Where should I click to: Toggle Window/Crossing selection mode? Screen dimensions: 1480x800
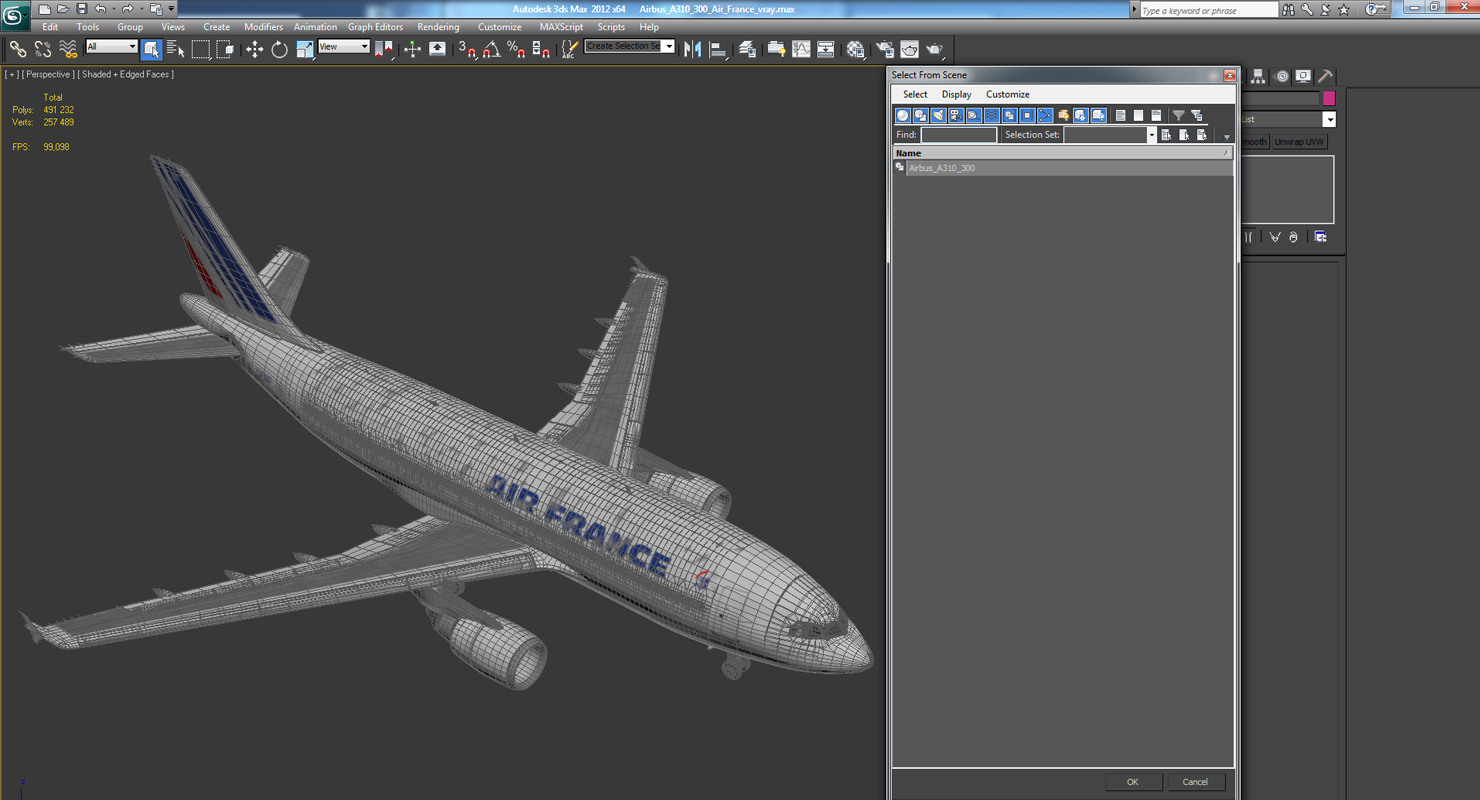pos(225,49)
